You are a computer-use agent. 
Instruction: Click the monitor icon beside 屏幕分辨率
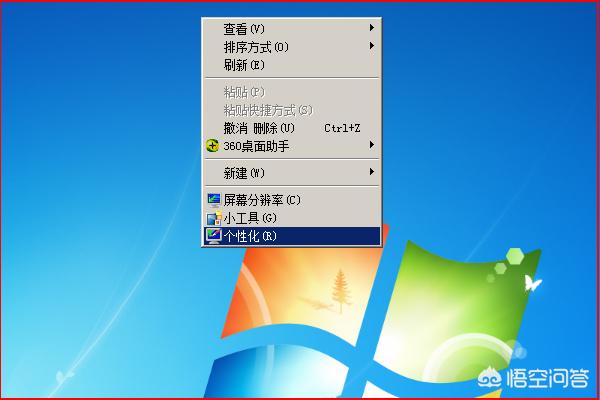[x=213, y=200]
